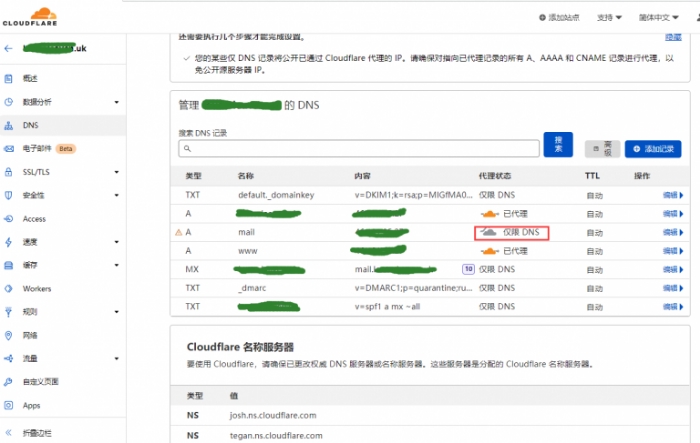700x443 pixels.
Task: Open Apps in the sidebar
Action: 31,405
